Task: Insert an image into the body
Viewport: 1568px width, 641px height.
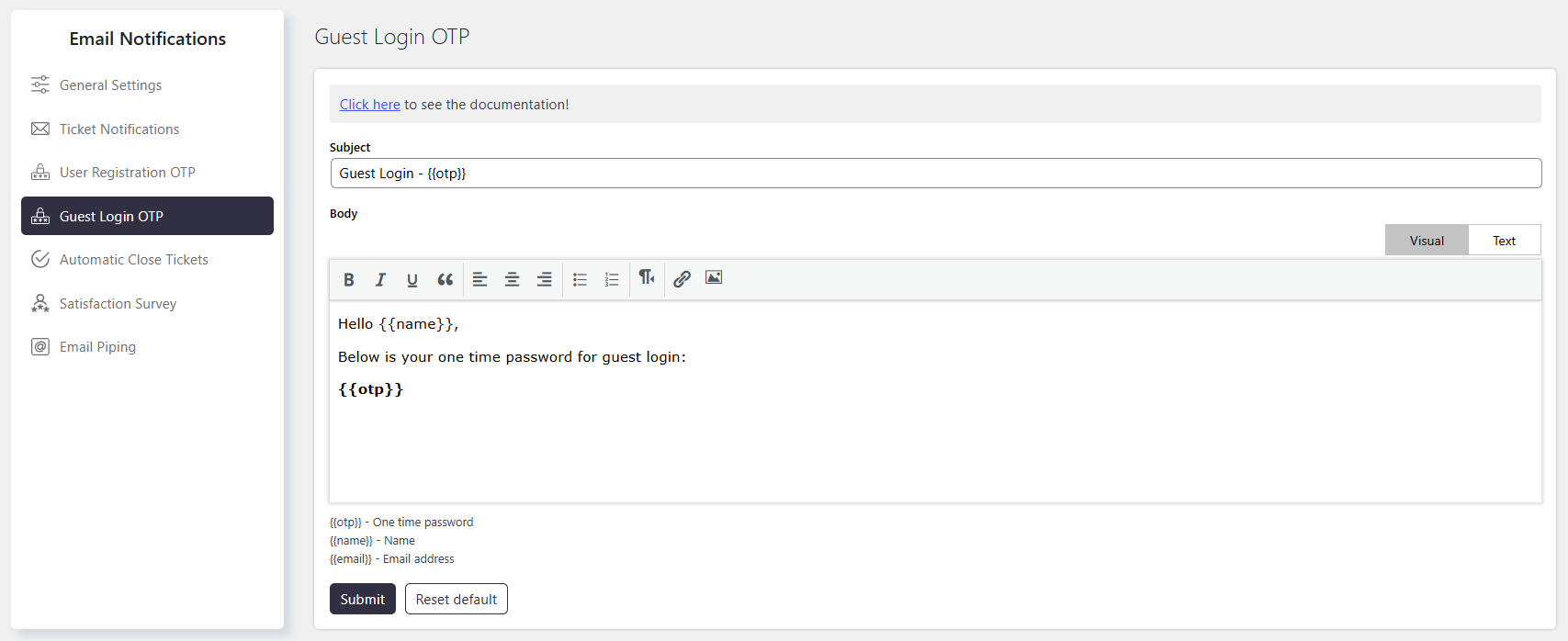Action: click(x=714, y=277)
